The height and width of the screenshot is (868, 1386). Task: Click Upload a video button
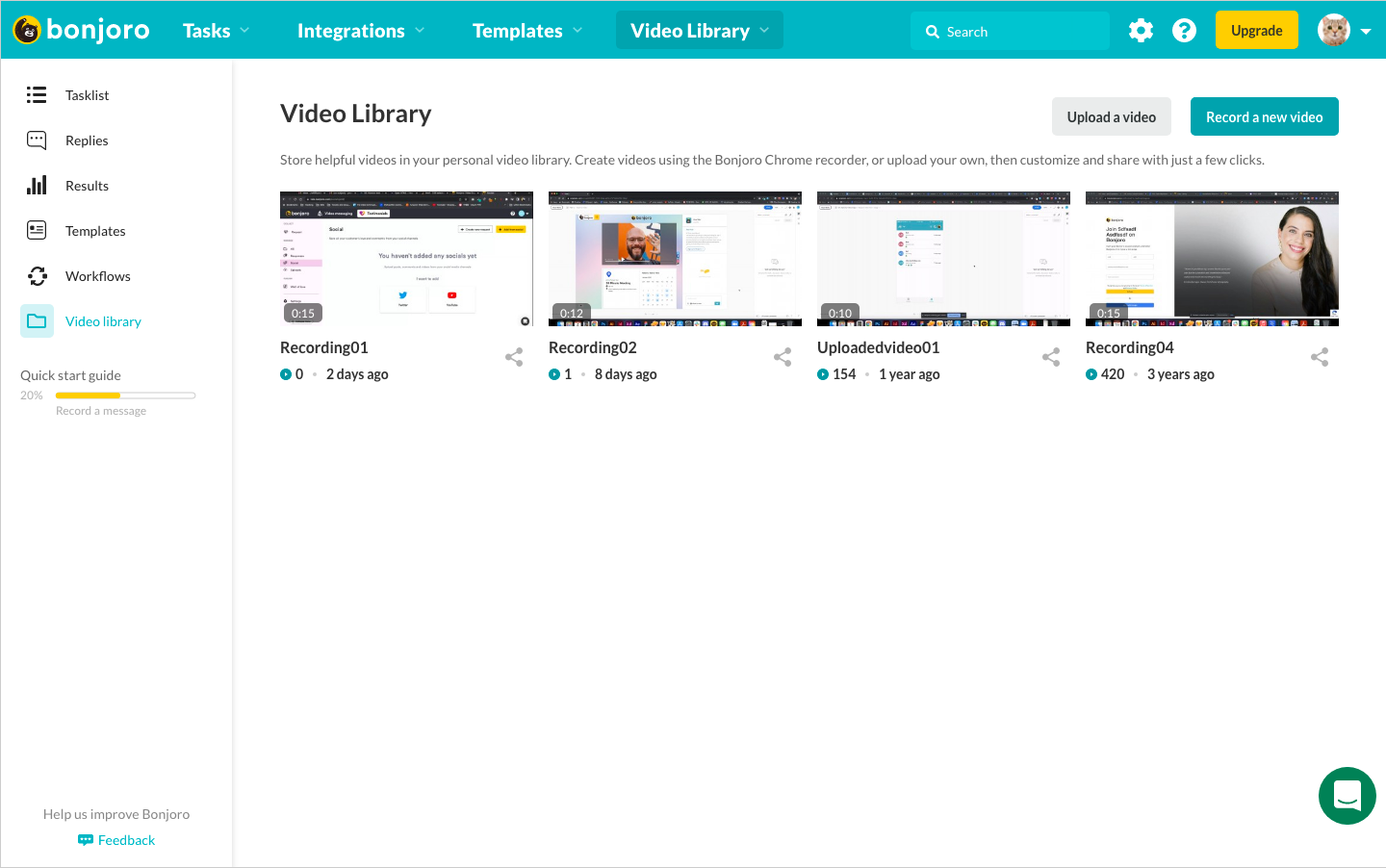point(1112,116)
